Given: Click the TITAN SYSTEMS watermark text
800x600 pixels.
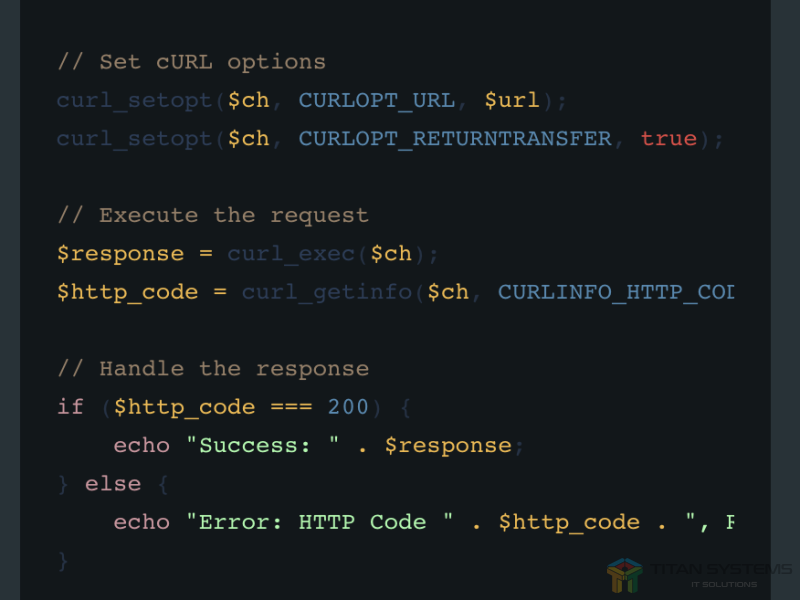Looking at the screenshot, I should tap(720, 570).
